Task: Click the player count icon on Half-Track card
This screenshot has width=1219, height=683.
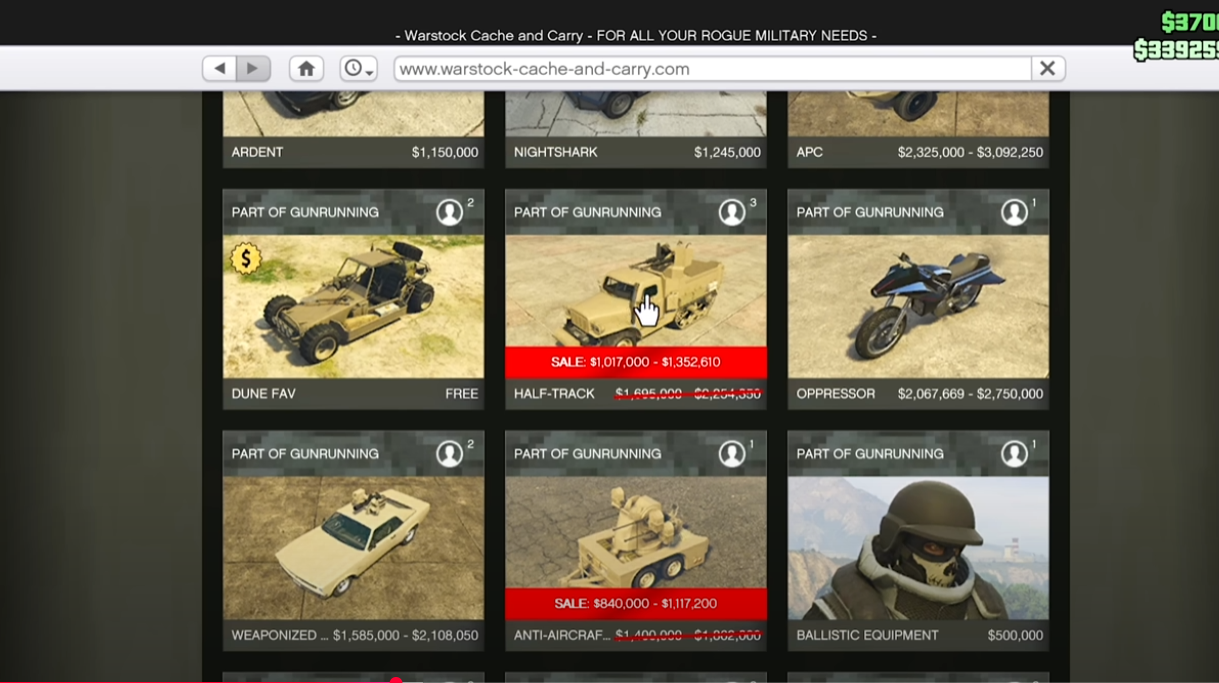Action: [x=732, y=212]
